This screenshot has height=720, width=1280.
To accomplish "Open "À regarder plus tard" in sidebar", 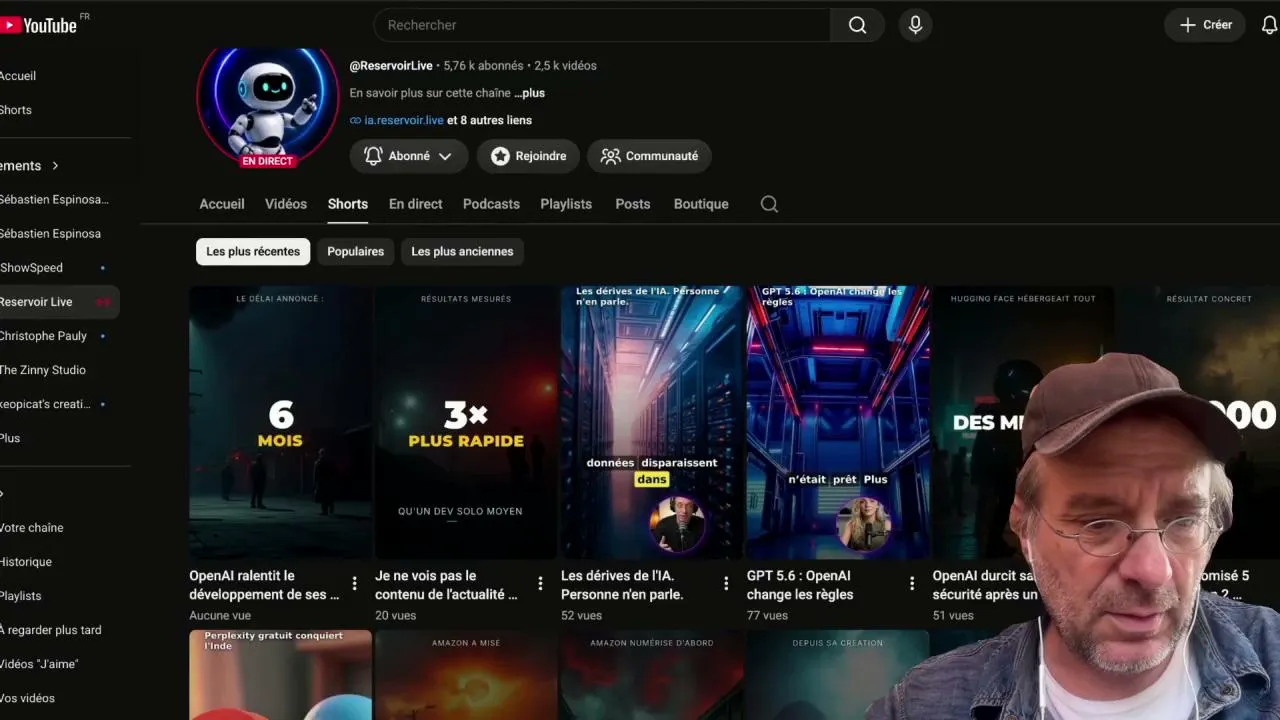I will (x=50, y=630).
